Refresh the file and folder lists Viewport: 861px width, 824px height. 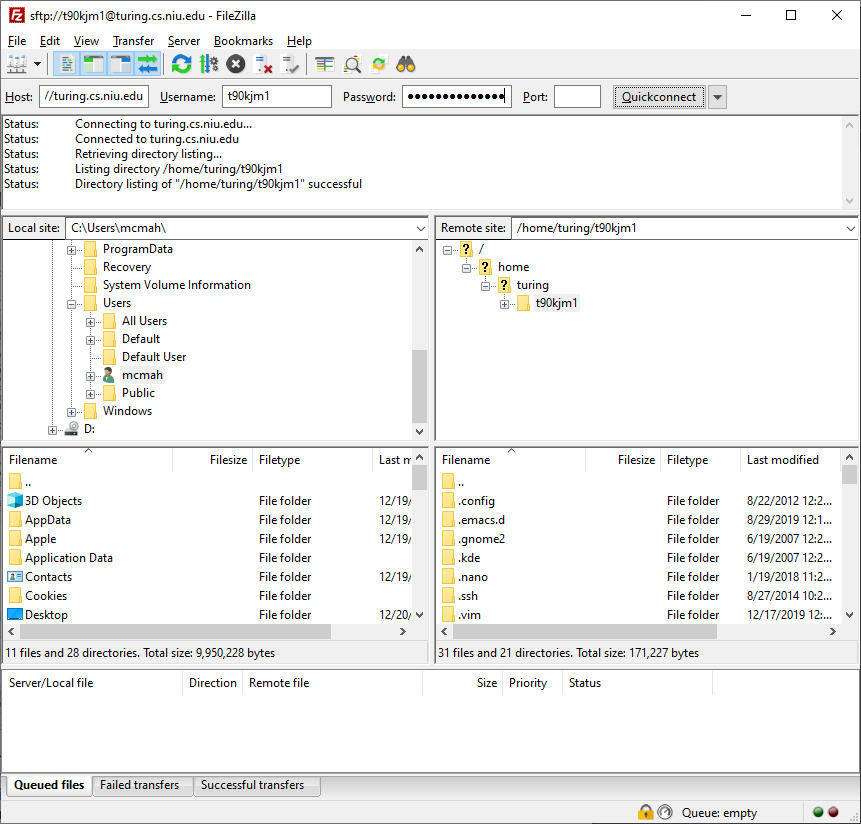coord(181,65)
